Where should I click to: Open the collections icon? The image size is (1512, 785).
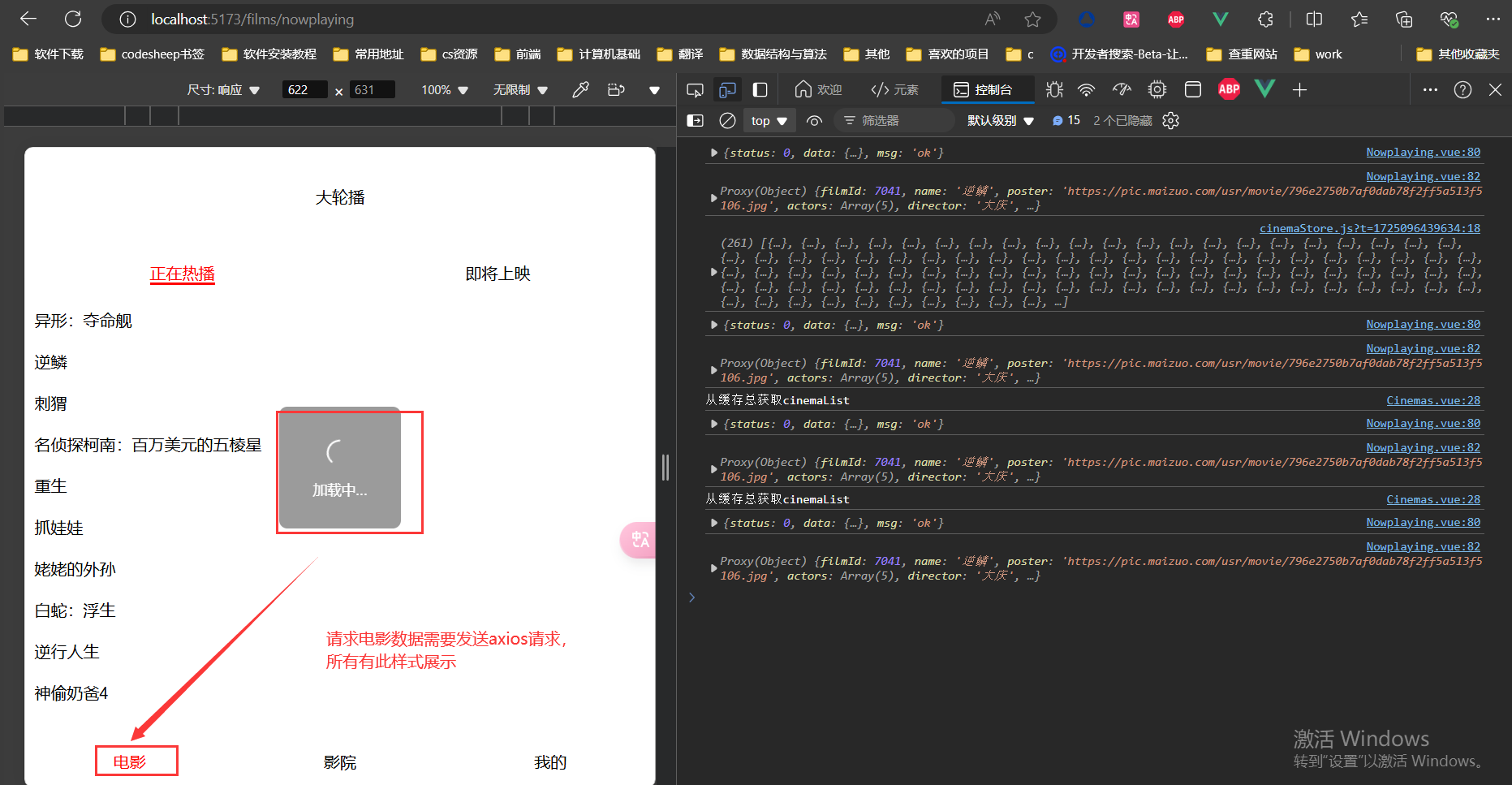[1404, 19]
